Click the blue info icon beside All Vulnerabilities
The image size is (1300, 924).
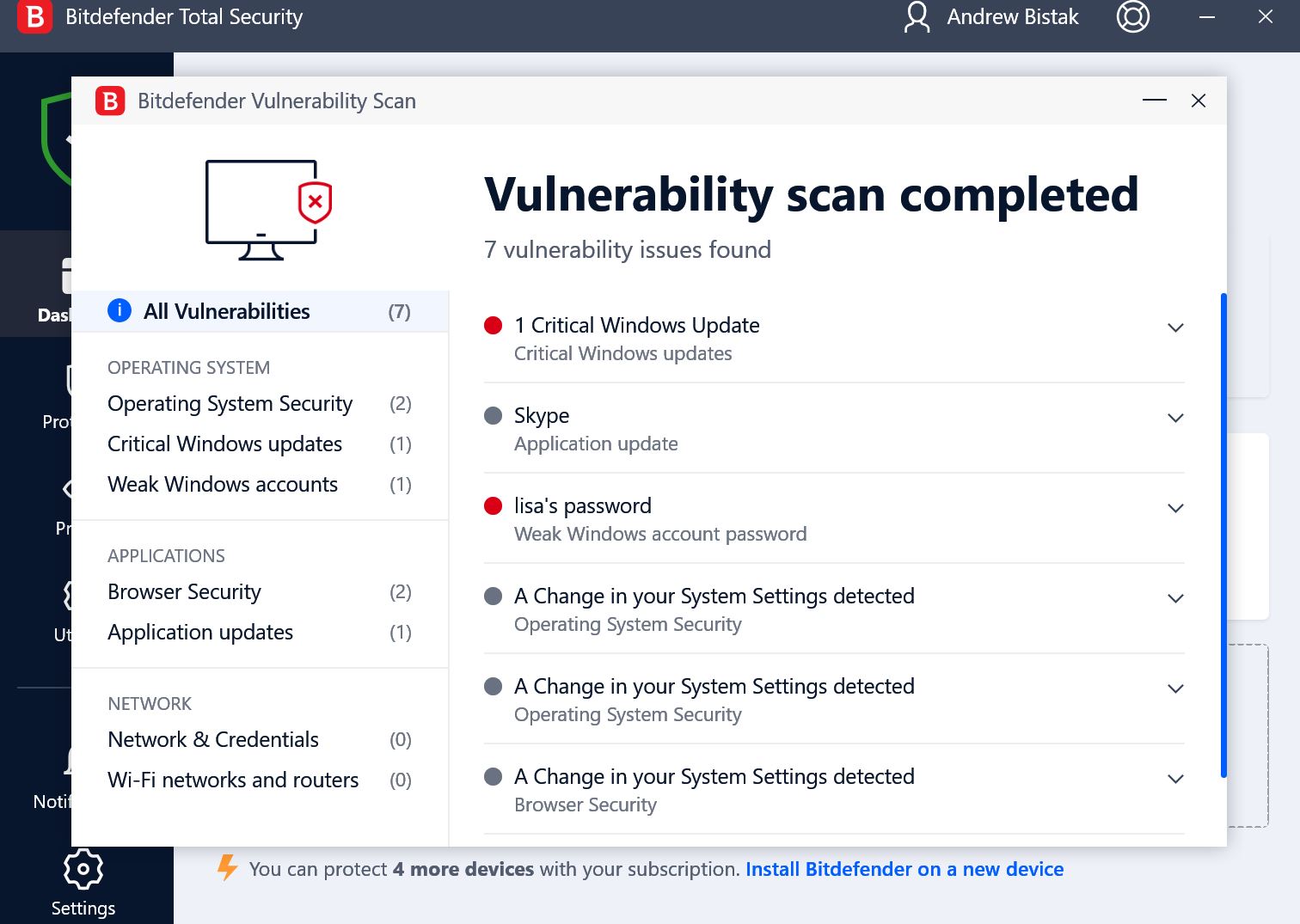[x=120, y=310]
